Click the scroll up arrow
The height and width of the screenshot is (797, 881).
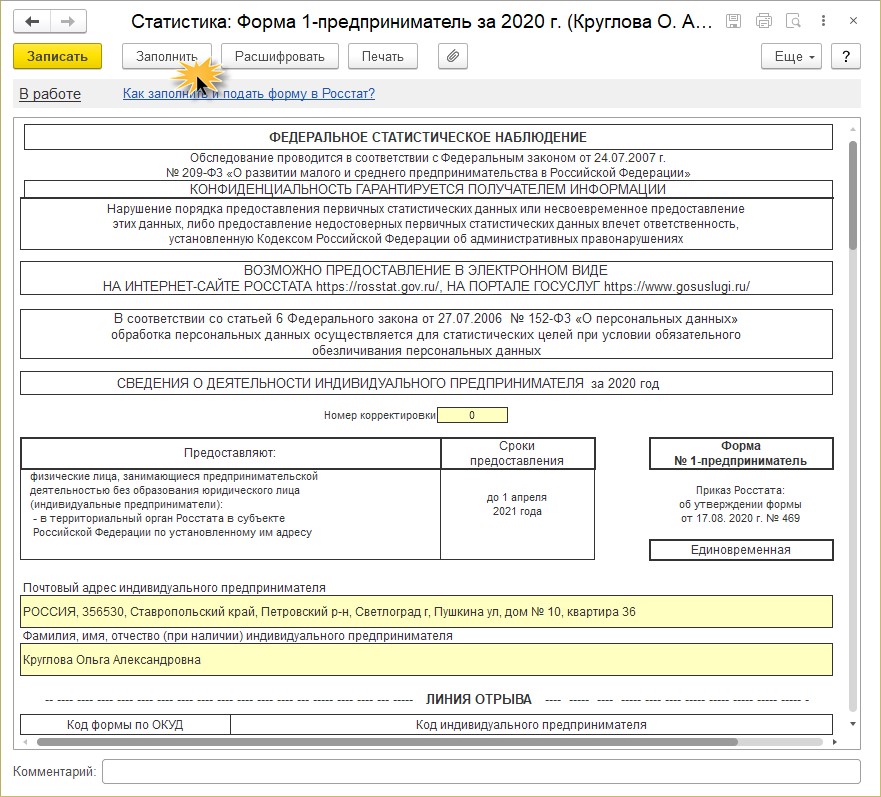(853, 129)
